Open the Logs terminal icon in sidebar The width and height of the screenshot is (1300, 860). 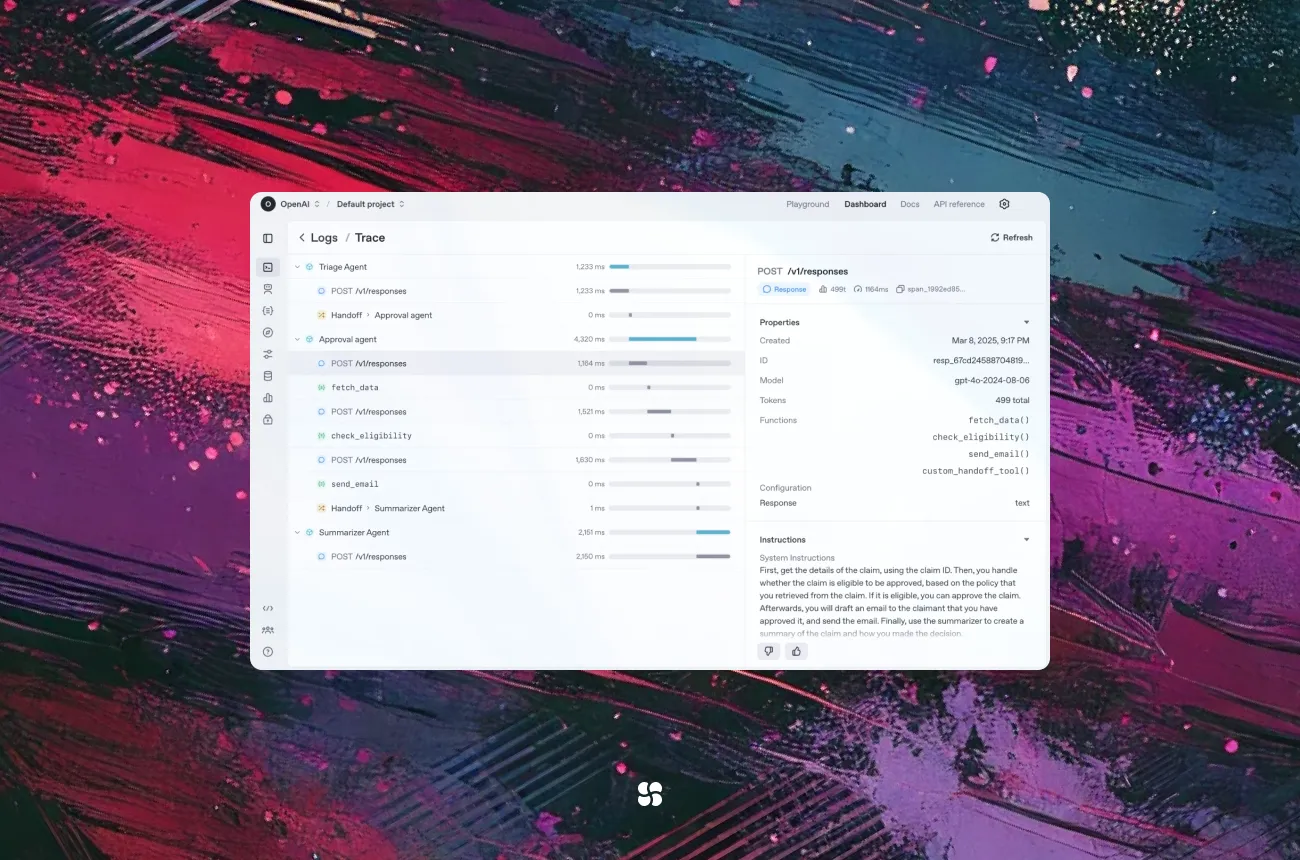(268, 267)
